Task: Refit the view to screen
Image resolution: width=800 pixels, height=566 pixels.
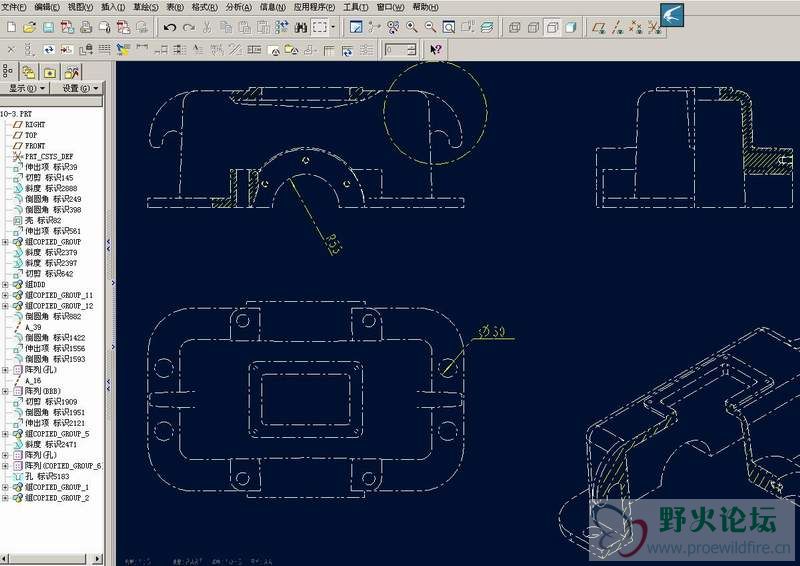Action: [448, 27]
